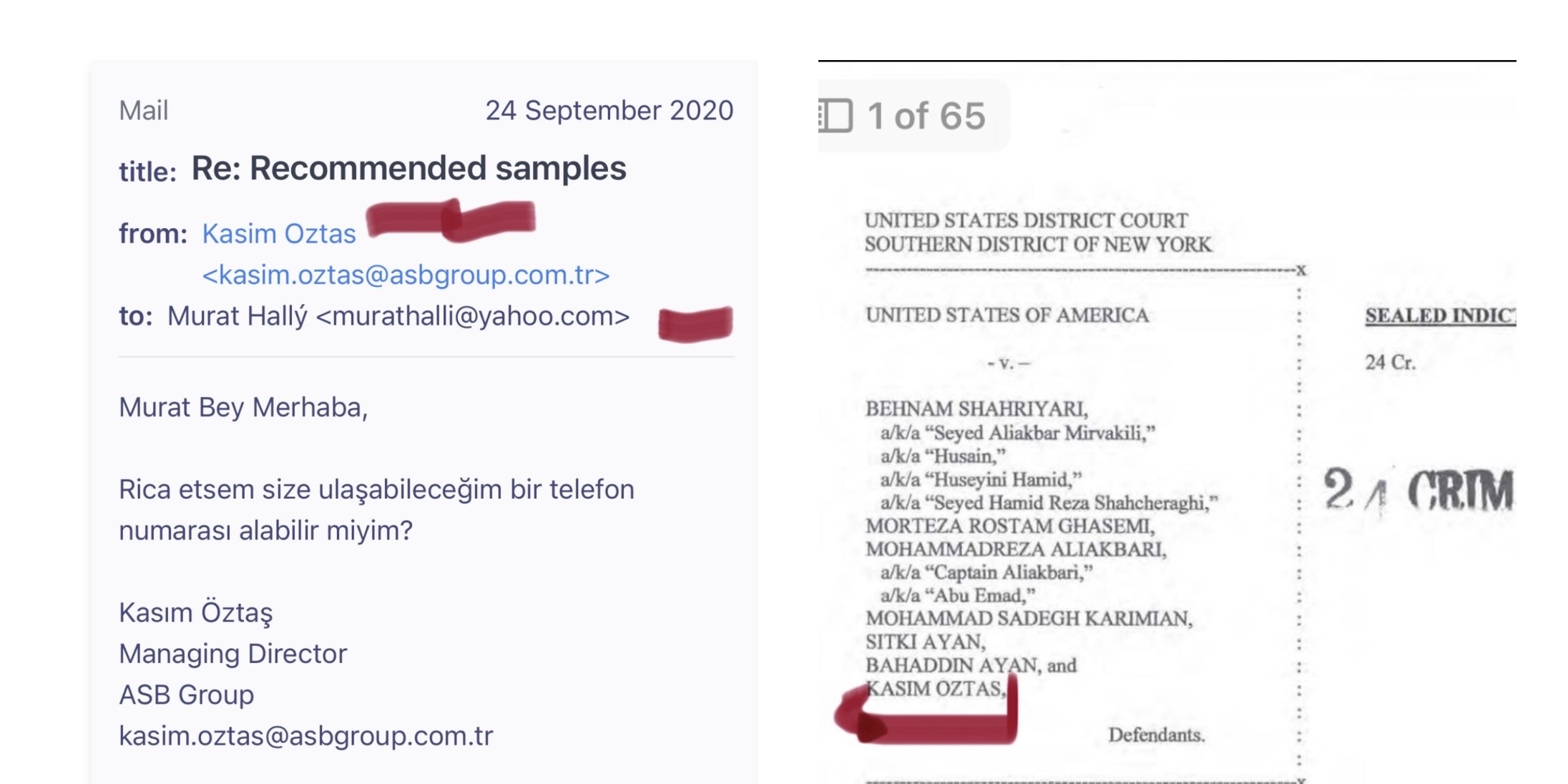Click recipient address murathalli@yahoo.com
Screen dimensions: 1568x784
pyautogui.click(x=473, y=316)
